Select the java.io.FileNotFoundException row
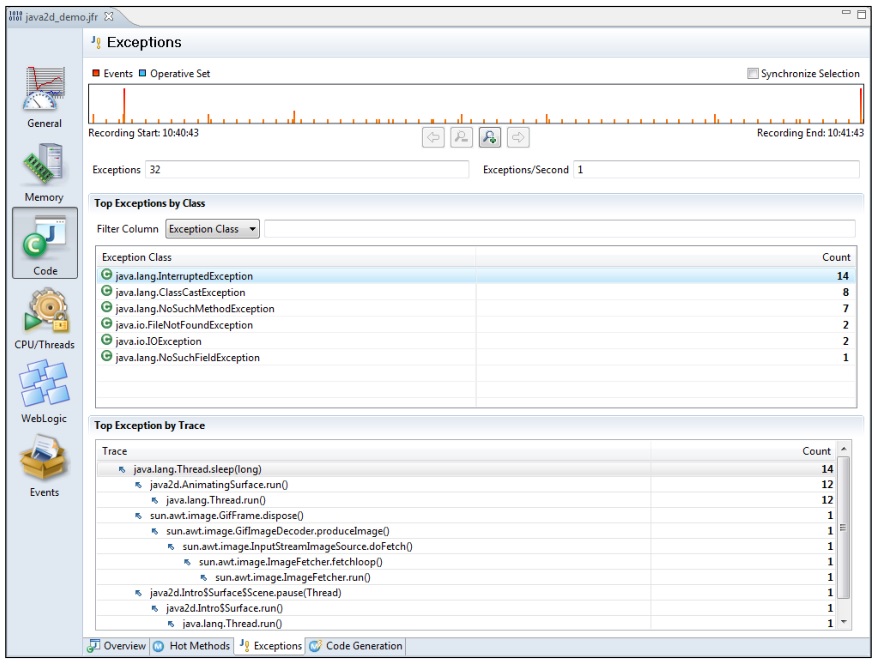The image size is (877, 664). point(476,324)
